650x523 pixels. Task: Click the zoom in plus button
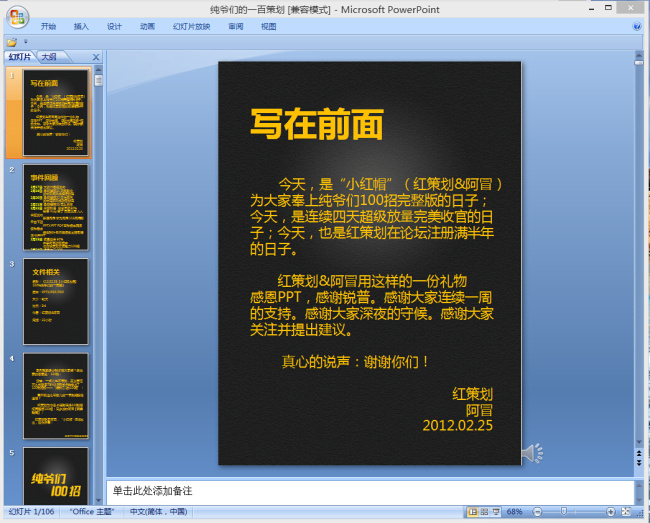(610, 512)
